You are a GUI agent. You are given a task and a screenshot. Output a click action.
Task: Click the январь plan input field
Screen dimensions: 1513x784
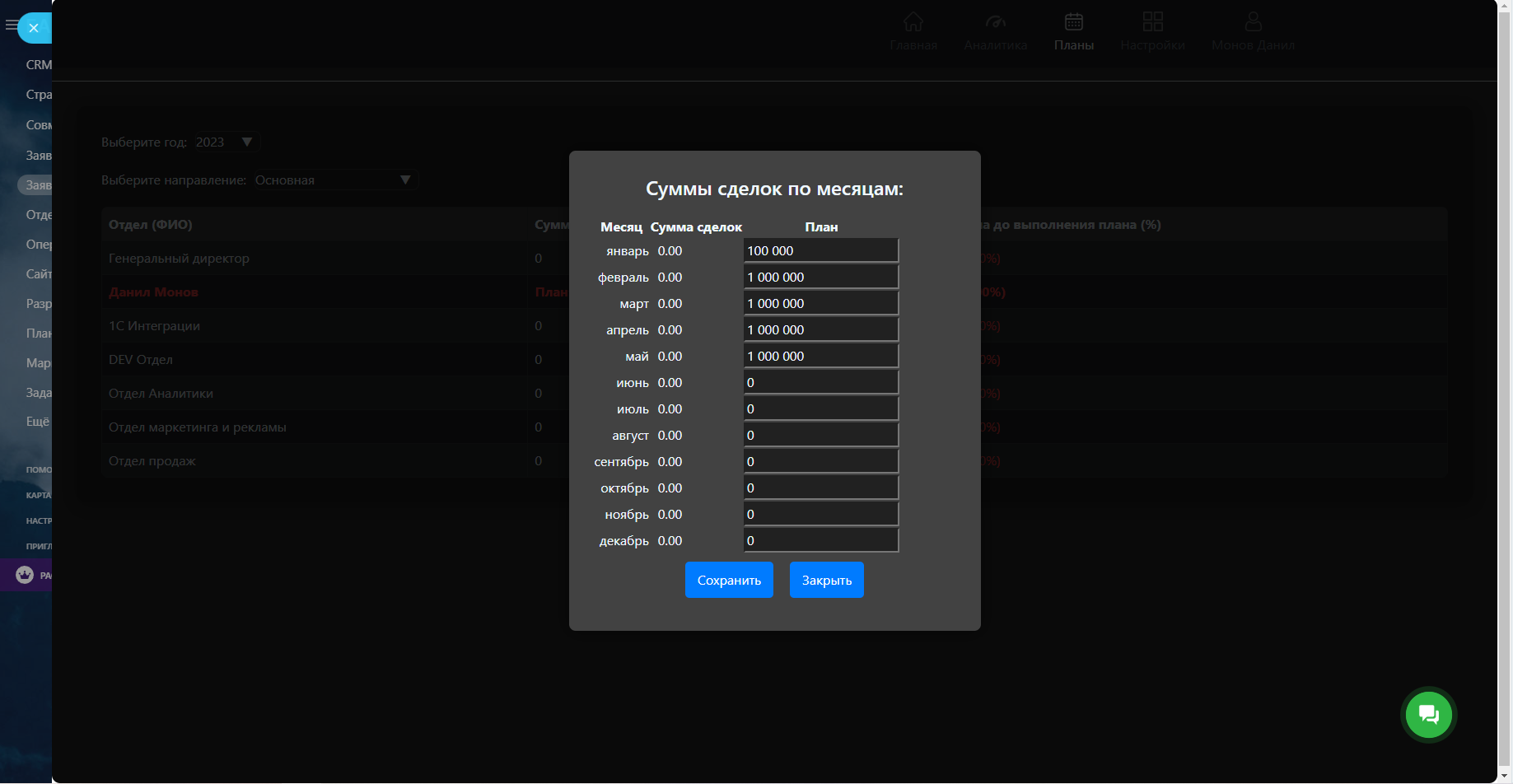tap(821, 250)
